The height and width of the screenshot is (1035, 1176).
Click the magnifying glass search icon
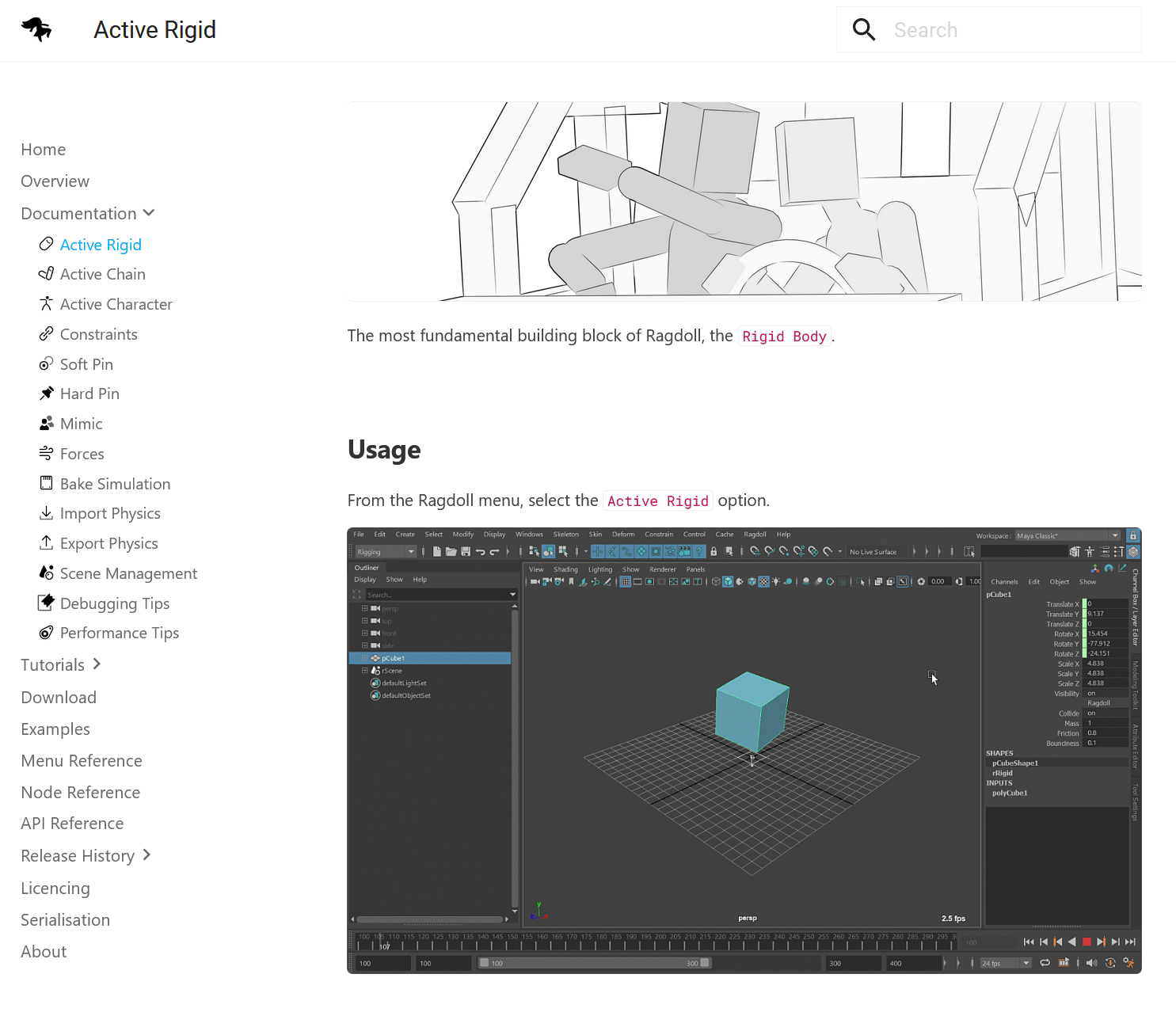pyautogui.click(x=863, y=30)
